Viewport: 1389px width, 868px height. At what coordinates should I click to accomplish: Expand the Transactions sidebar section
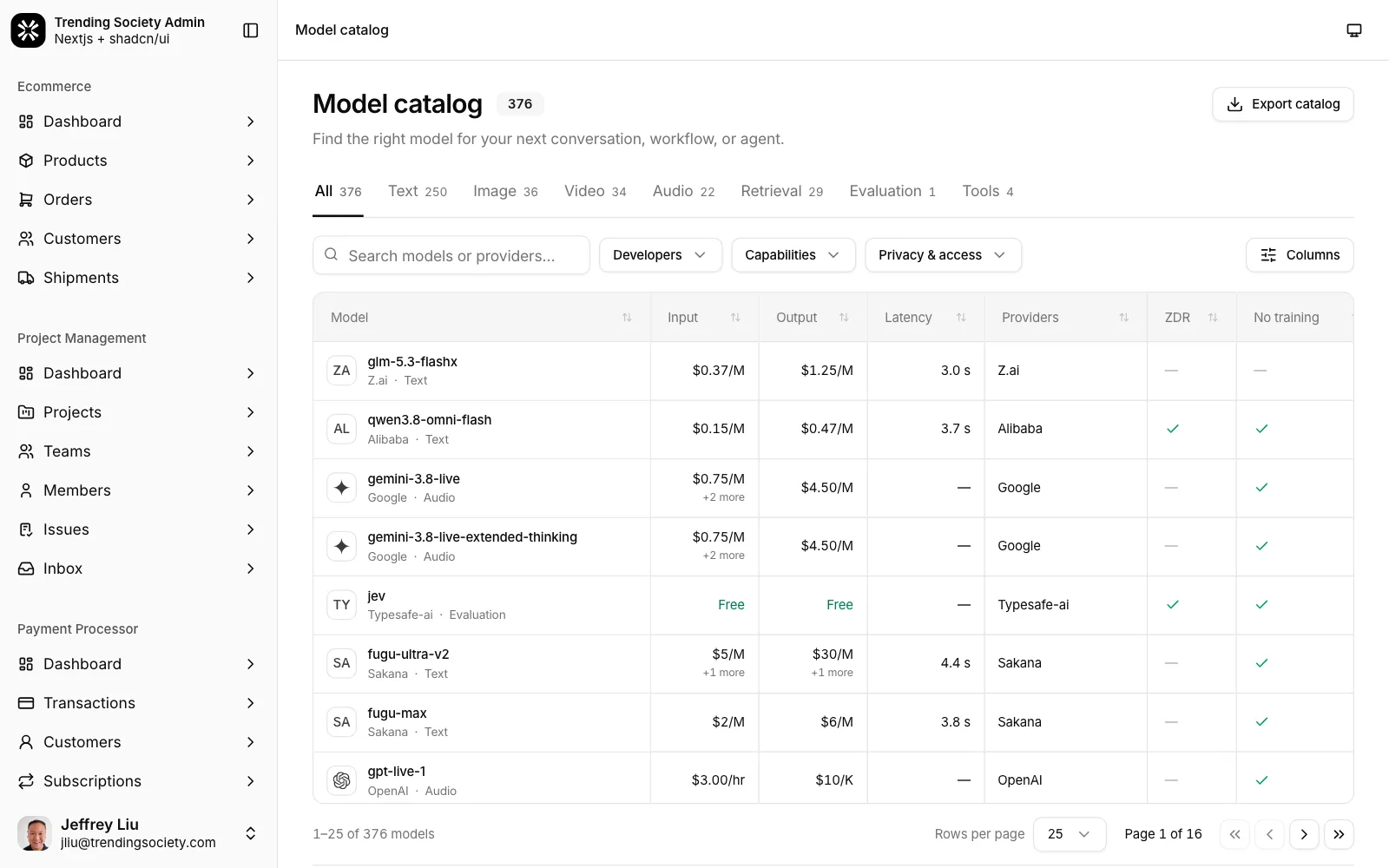pyautogui.click(x=250, y=703)
